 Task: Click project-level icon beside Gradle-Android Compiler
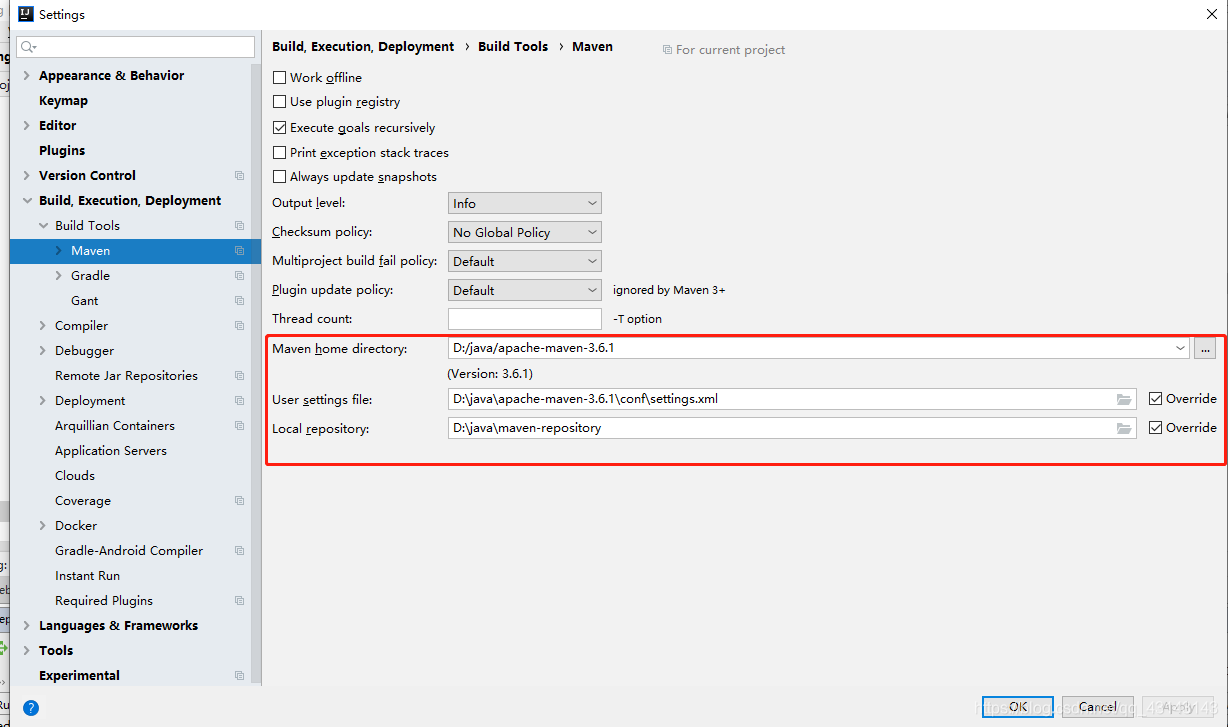pyautogui.click(x=239, y=551)
